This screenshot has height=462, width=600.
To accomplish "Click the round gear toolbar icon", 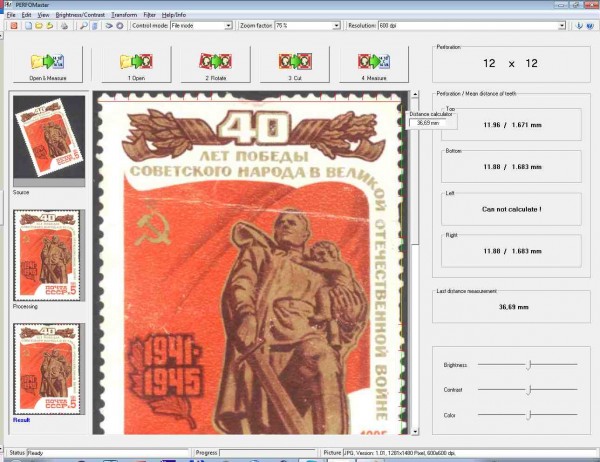I will (120, 26).
